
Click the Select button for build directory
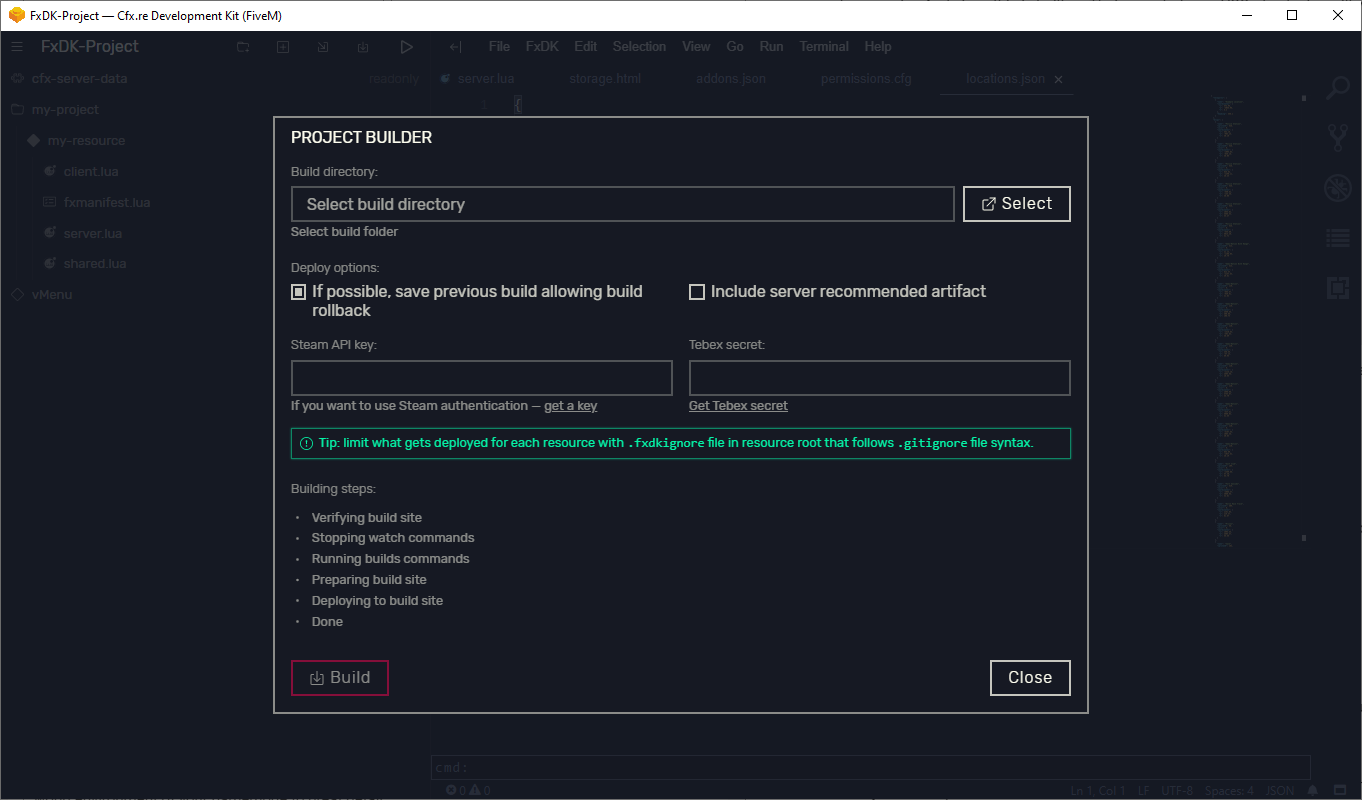[x=1016, y=204]
